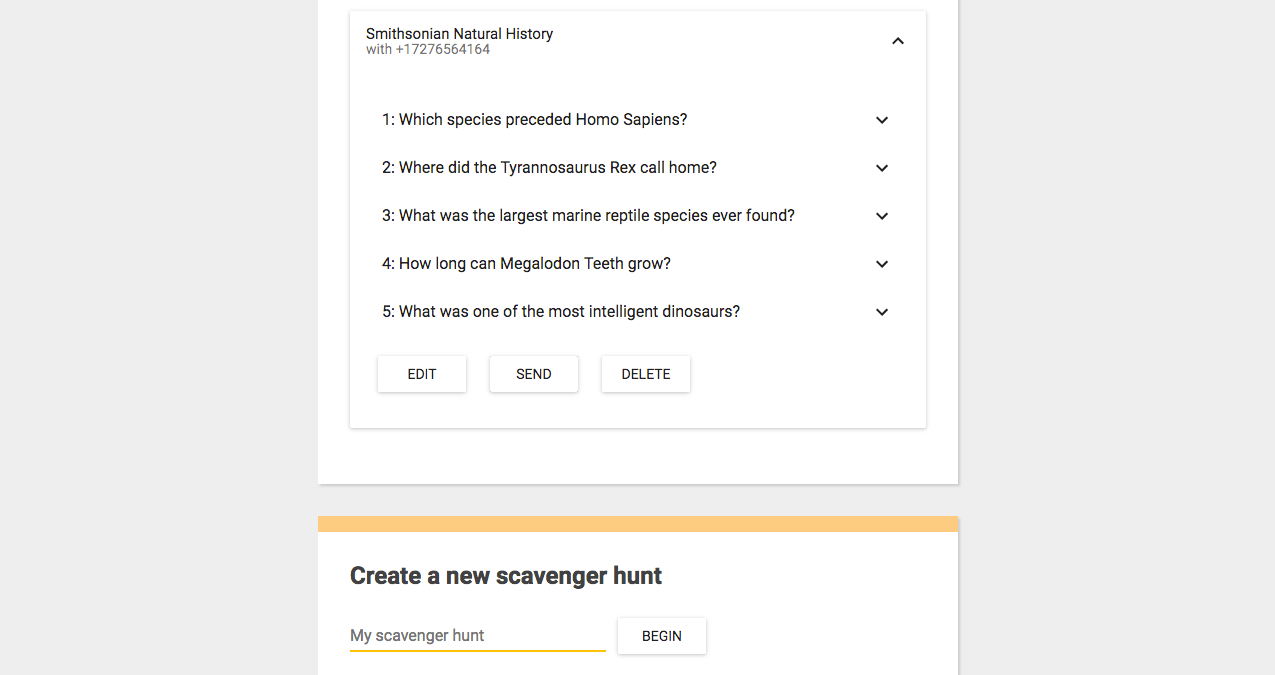
Task: Delete the Smithsonian Natural History hunt
Action: [x=646, y=374]
